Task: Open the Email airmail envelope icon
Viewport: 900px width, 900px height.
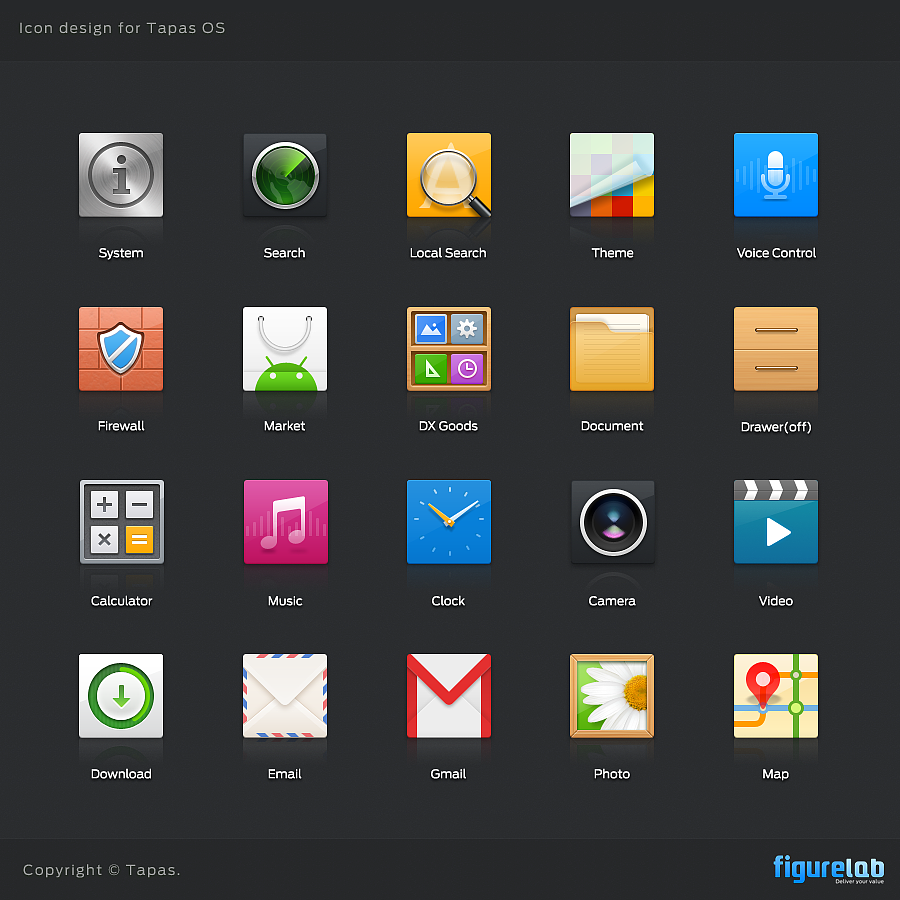Action: (284, 695)
